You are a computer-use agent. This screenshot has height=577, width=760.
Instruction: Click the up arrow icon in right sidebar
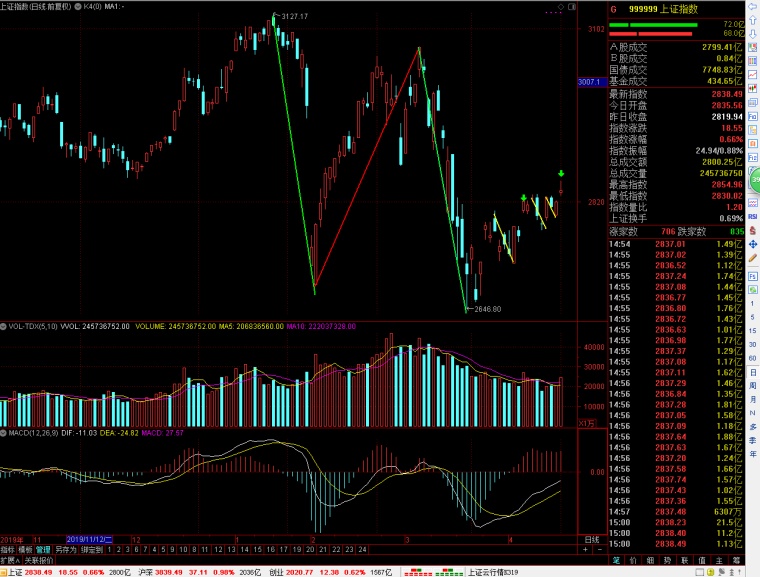point(753,20)
